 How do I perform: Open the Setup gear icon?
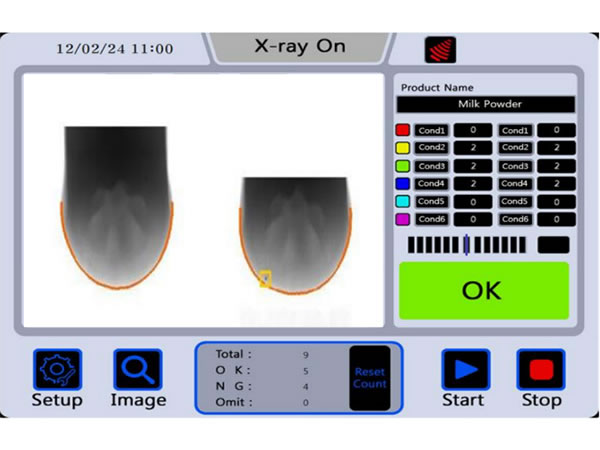[57, 369]
